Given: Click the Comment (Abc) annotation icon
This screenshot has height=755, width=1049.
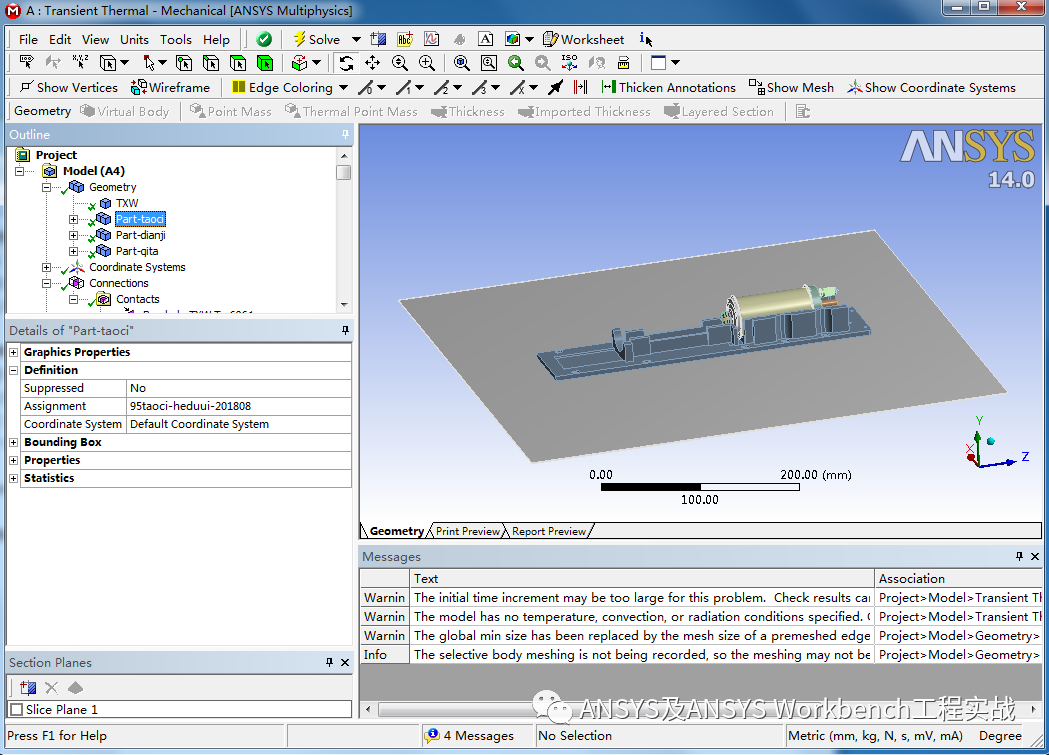Looking at the screenshot, I should click(405, 39).
